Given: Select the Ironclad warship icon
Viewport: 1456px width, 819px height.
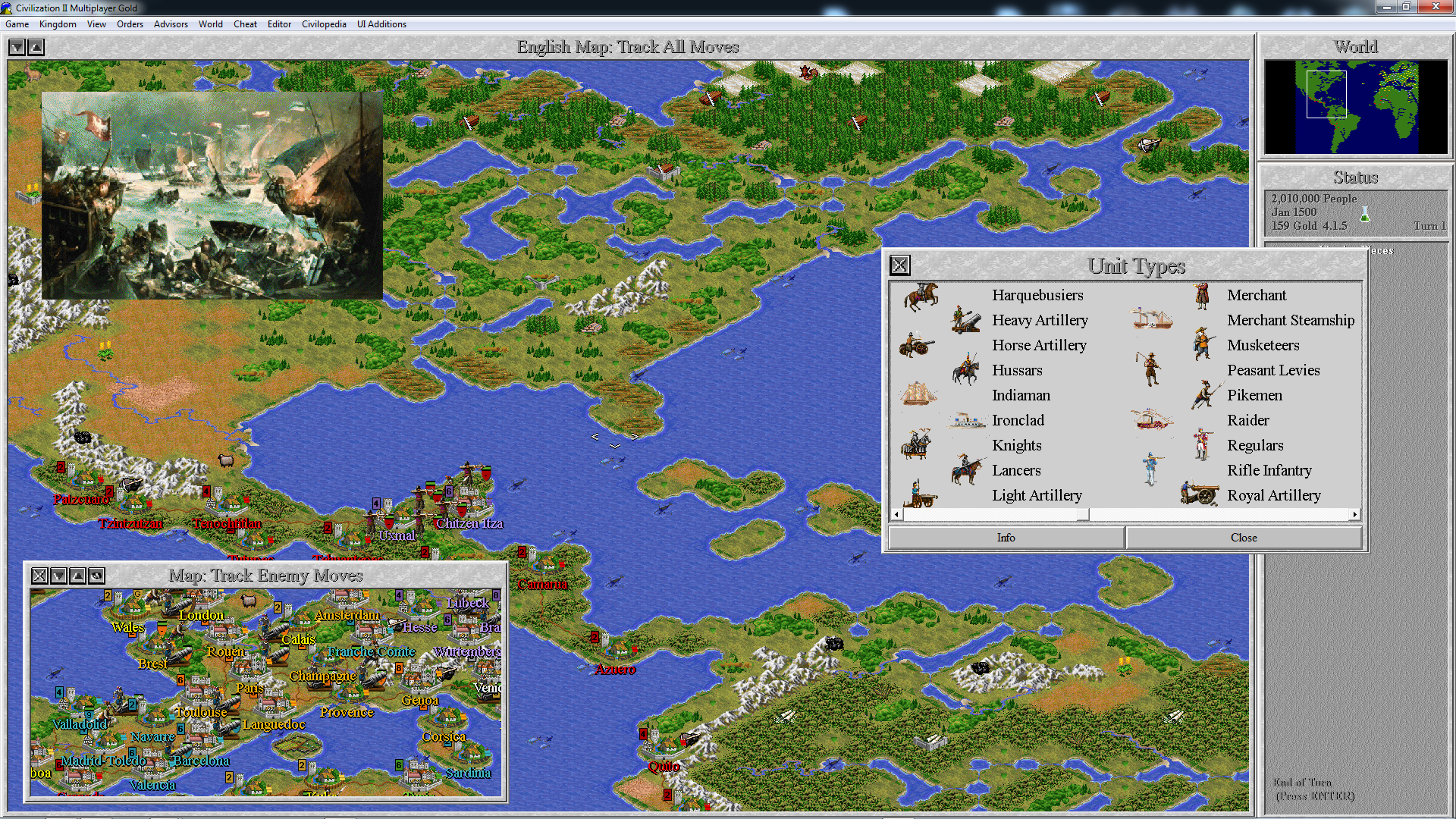Looking at the screenshot, I should [x=967, y=420].
